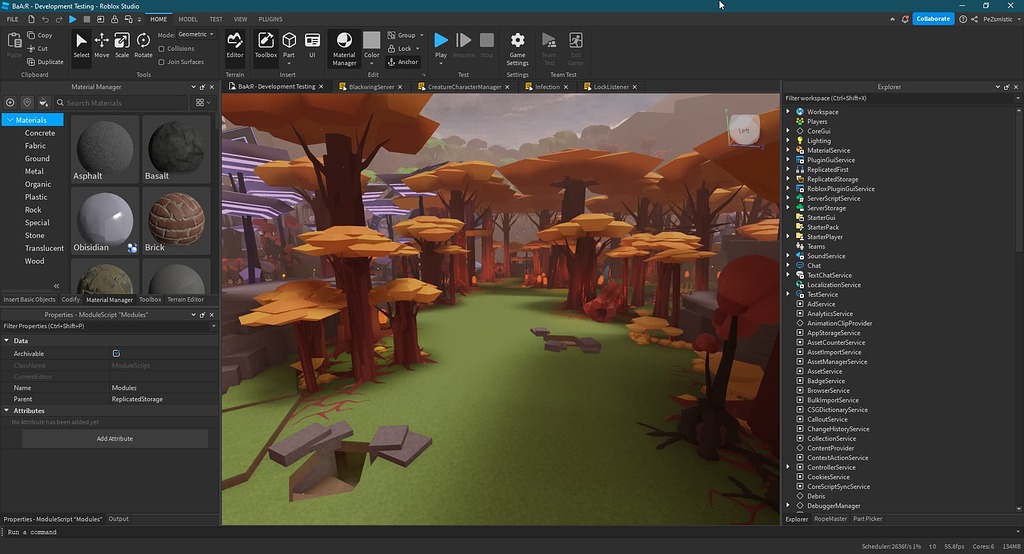This screenshot has width=1024, height=554.
Task: Expand ServerScriptService in Explorer
Action: [x=788, y=198]
